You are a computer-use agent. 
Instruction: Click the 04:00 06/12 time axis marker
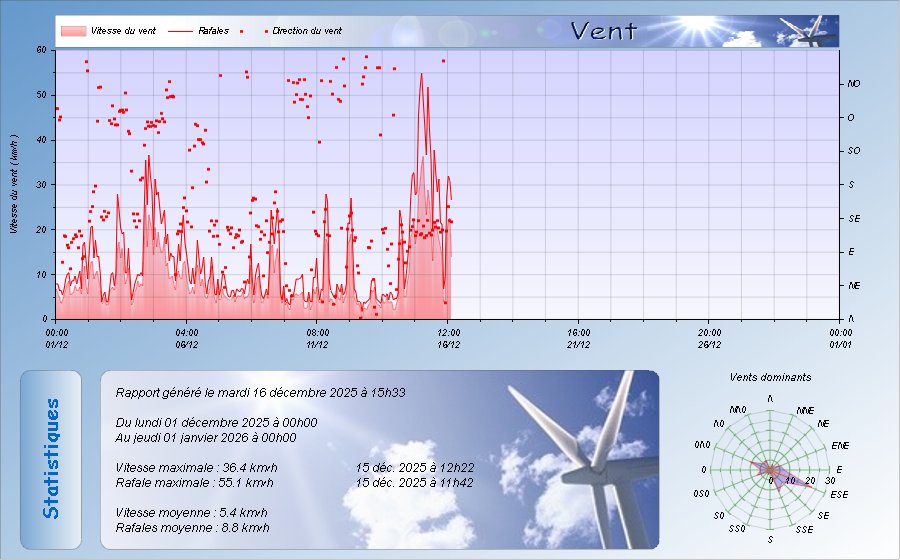[187, 338]
